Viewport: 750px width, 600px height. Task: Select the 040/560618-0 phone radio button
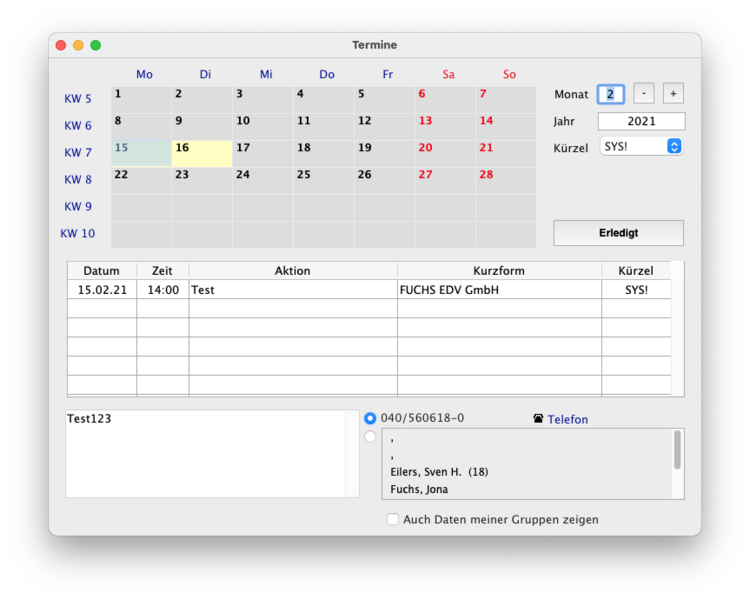click(370, 418)
